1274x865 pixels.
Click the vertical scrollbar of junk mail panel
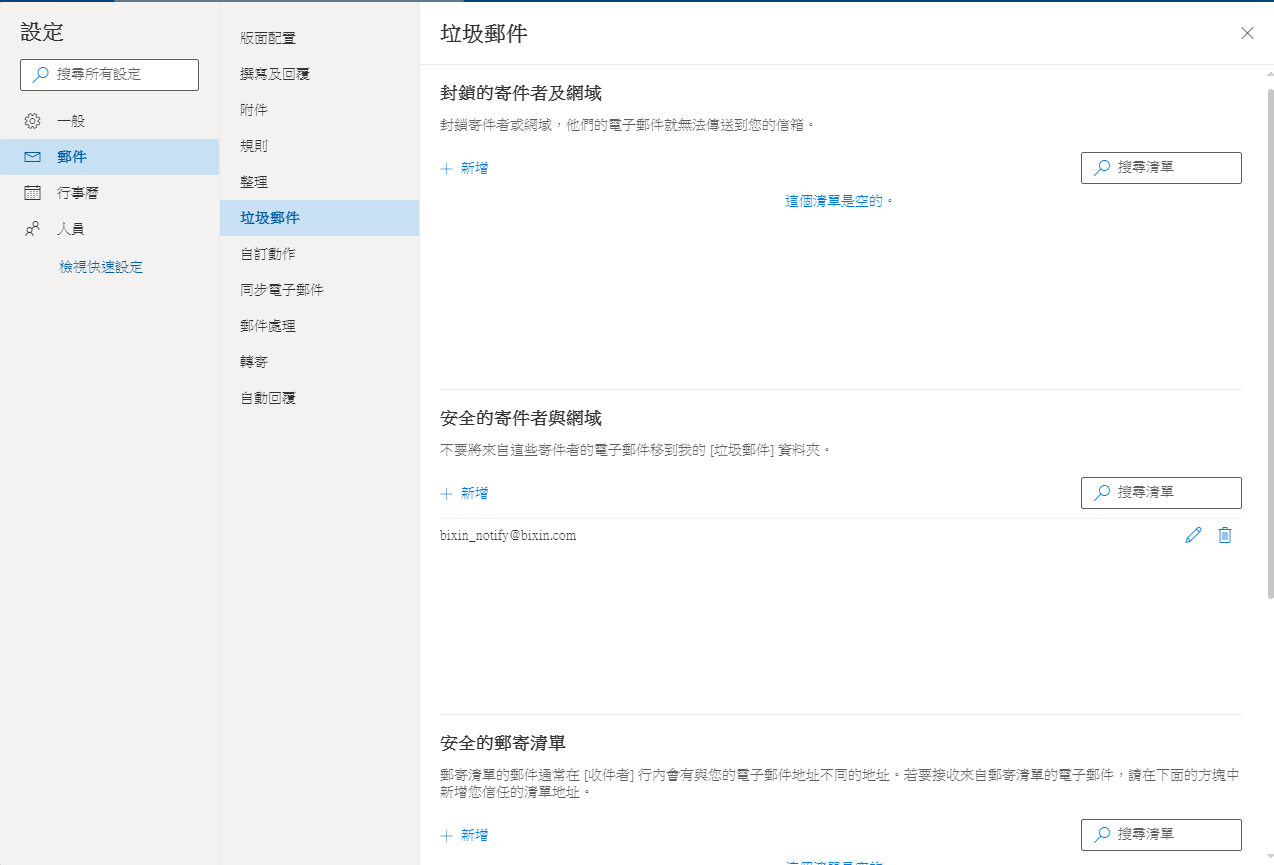pyautogui.click(x=1270, y=343)
